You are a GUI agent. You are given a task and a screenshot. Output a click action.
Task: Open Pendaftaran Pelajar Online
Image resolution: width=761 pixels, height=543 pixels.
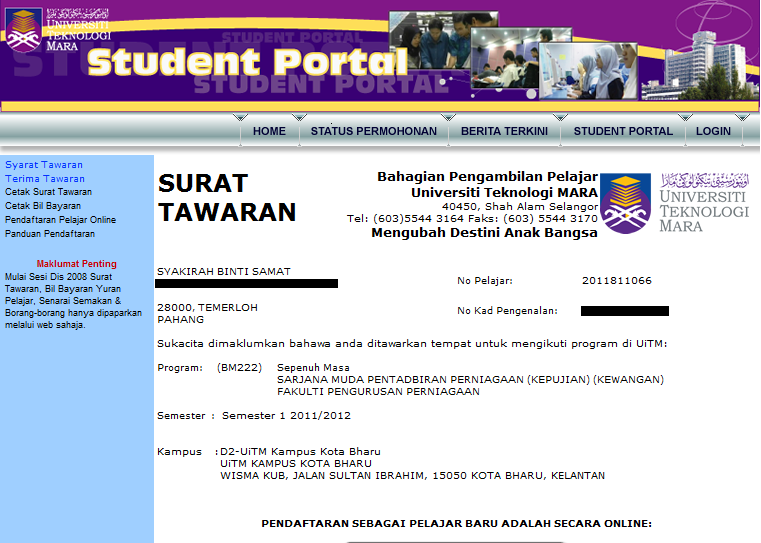(x=60, y=220)
